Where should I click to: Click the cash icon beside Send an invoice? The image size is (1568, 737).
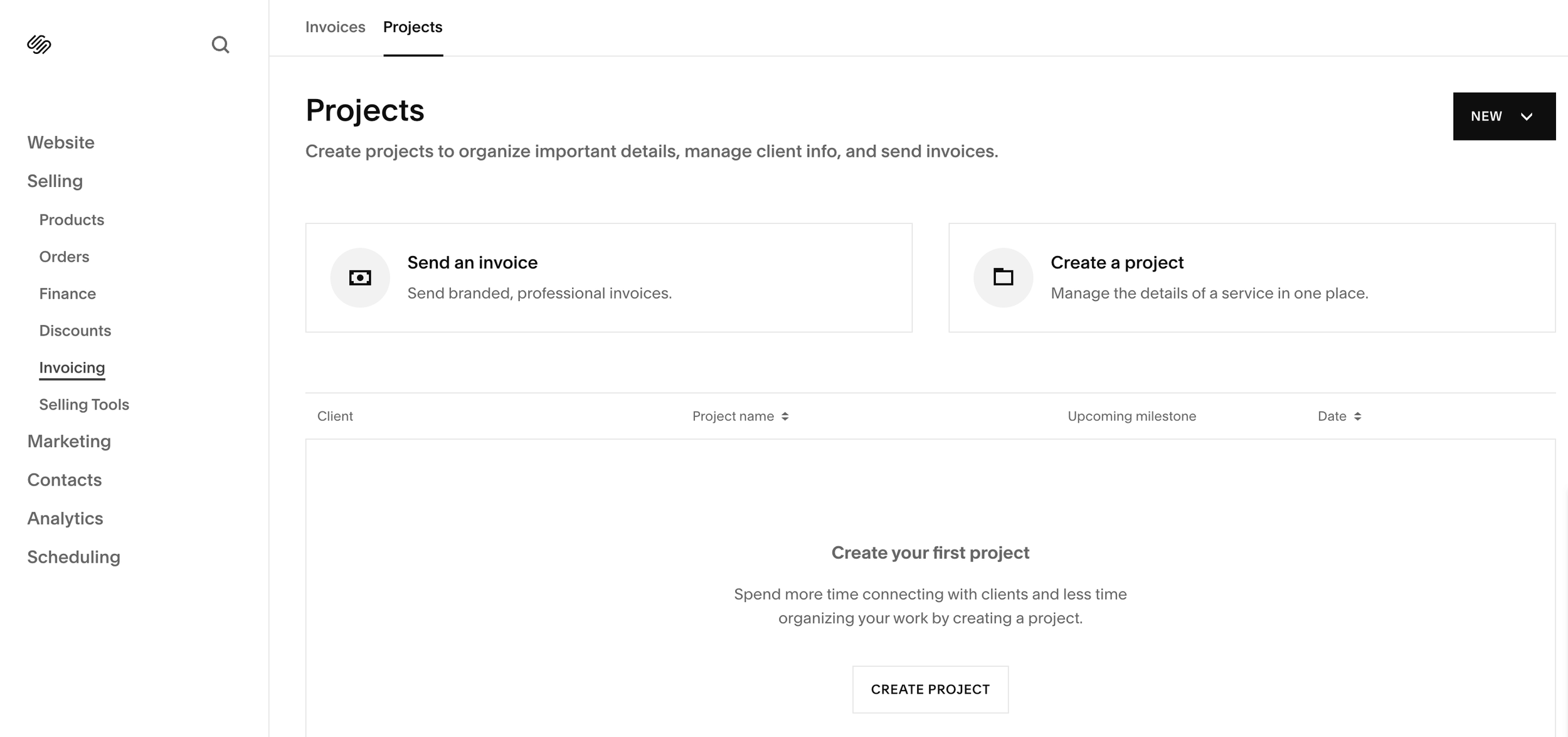[x=360, y=277]
